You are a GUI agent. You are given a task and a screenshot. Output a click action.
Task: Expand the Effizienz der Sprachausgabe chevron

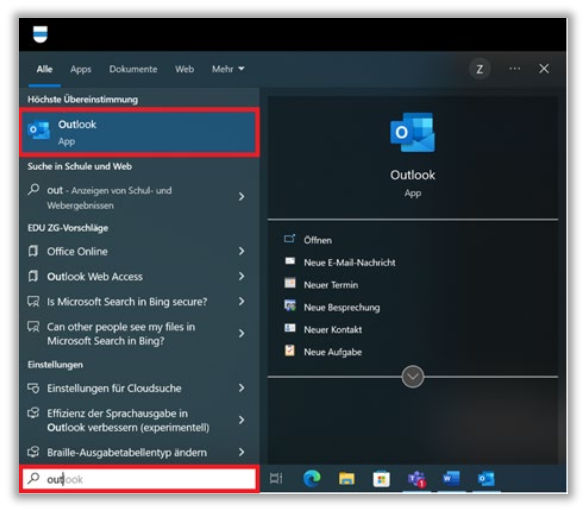coord(241,420)
